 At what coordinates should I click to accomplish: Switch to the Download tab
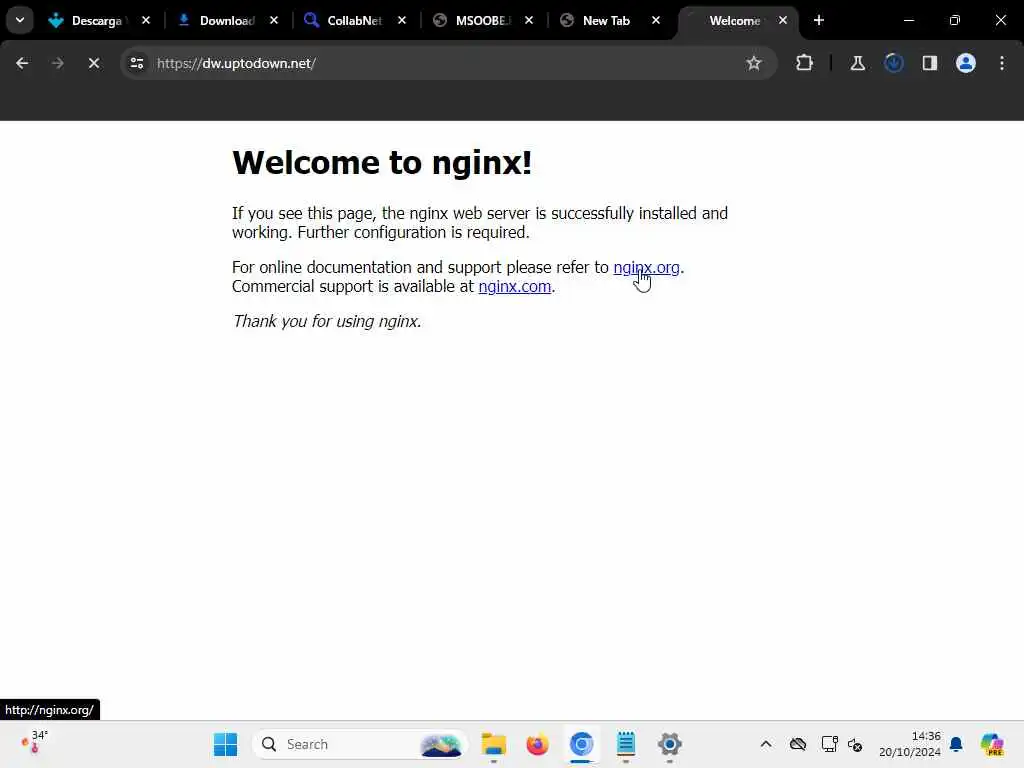click(x=226, y=20)
